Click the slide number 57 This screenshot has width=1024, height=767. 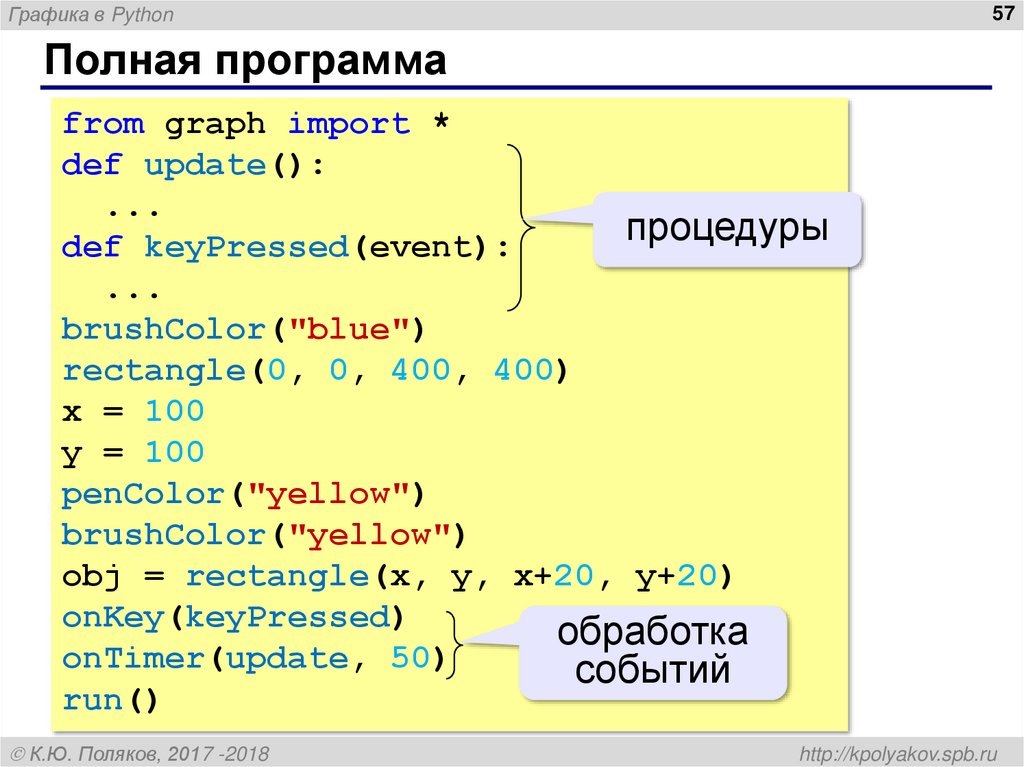tap(1002, 13)
